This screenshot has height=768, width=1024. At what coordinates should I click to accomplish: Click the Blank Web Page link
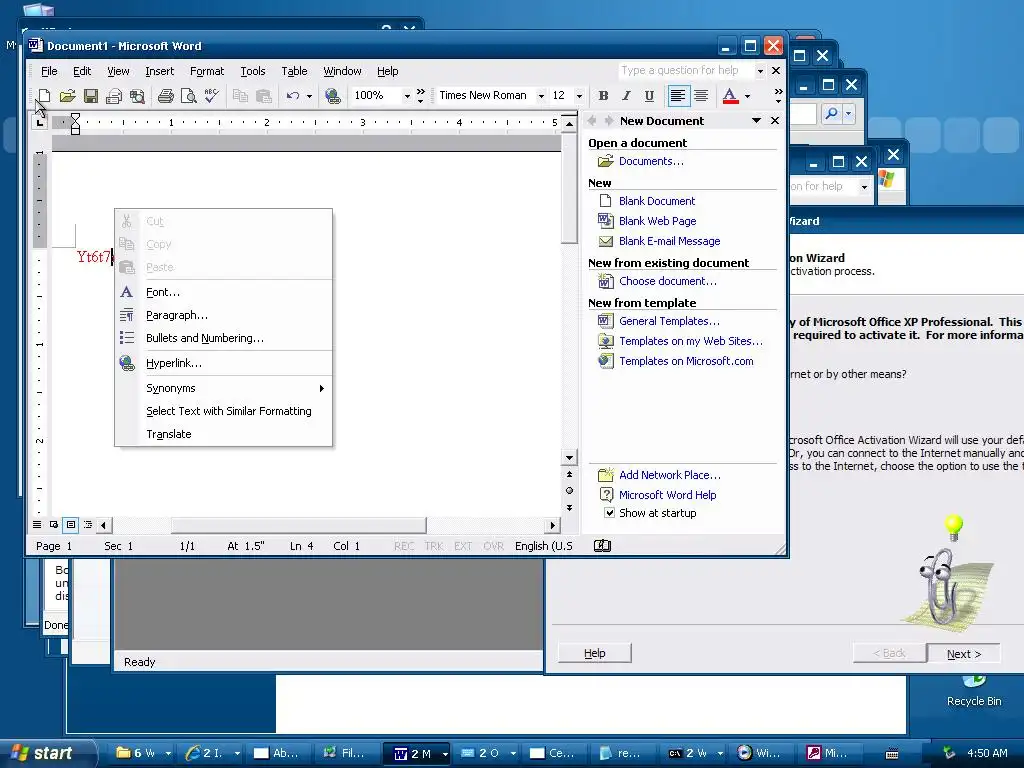(657, 221)
